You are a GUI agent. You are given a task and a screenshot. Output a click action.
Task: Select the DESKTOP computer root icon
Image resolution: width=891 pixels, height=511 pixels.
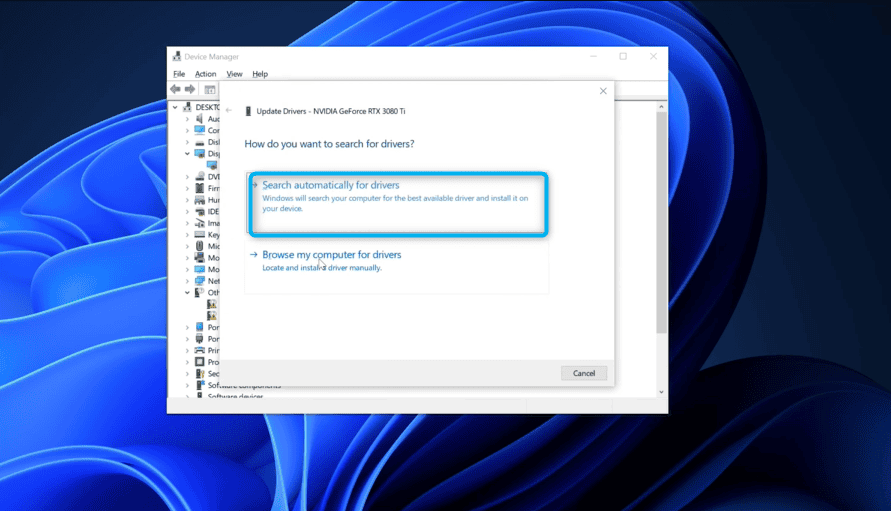(x=188, y=107)
